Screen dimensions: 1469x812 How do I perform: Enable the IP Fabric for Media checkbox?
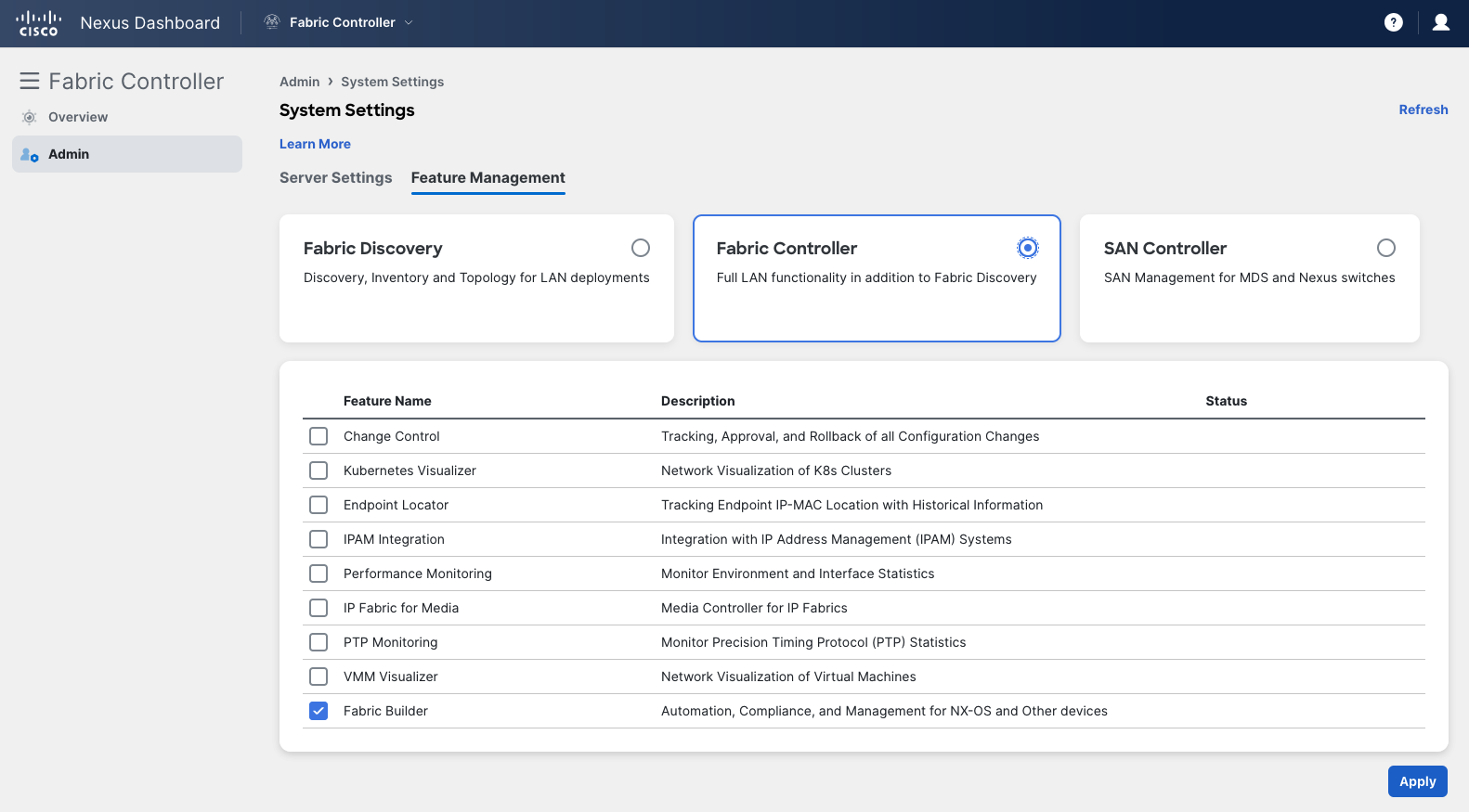click(x=318, y=608)
